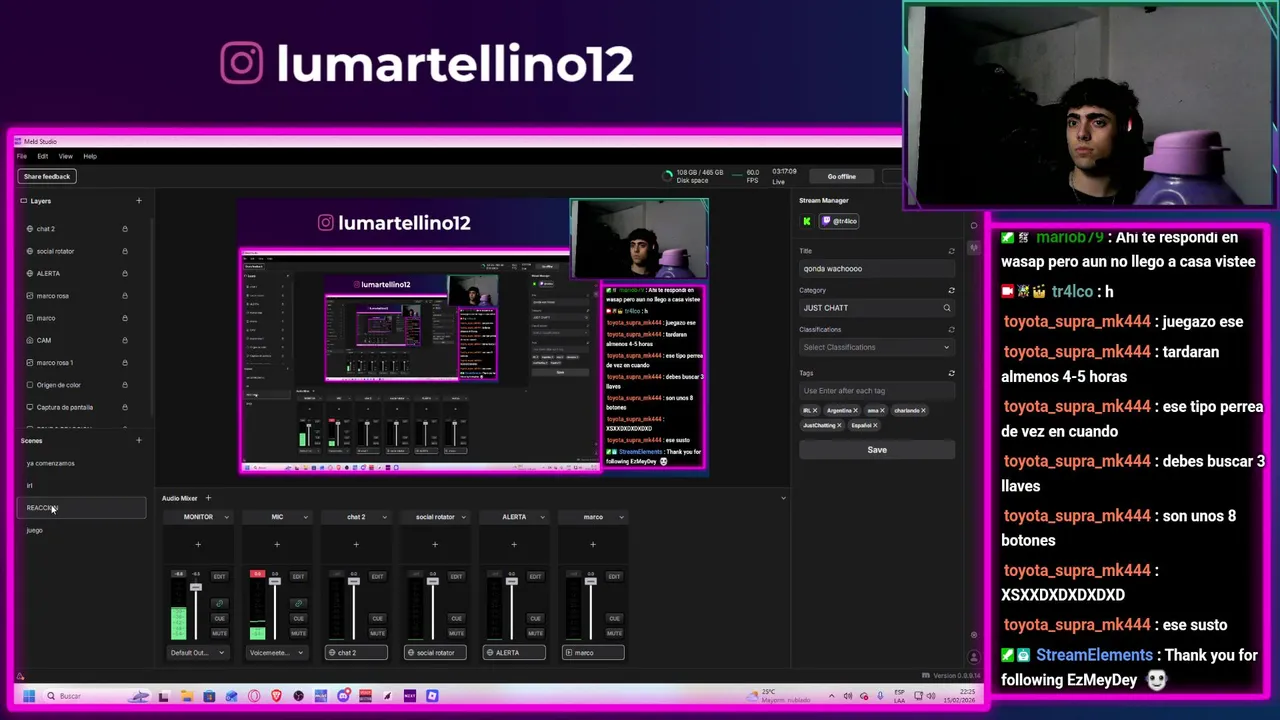Expand the Select Classifications dropdown
Screen dimensions: 1280x720
(876, 347)
